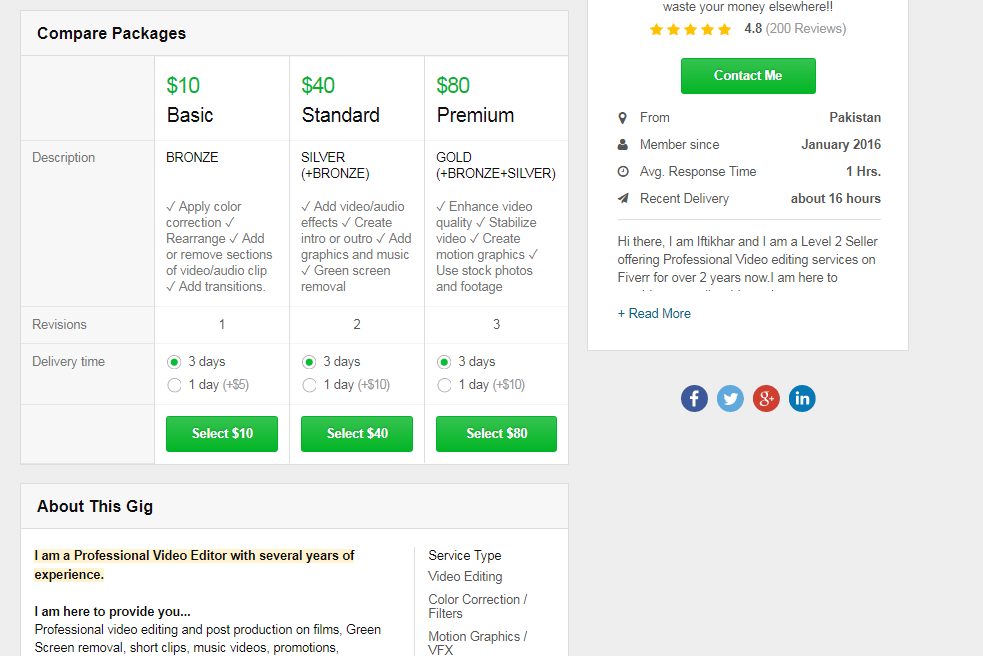
Task: Click the clock icon beside Avg. Response Time
Action: (623, 172)
